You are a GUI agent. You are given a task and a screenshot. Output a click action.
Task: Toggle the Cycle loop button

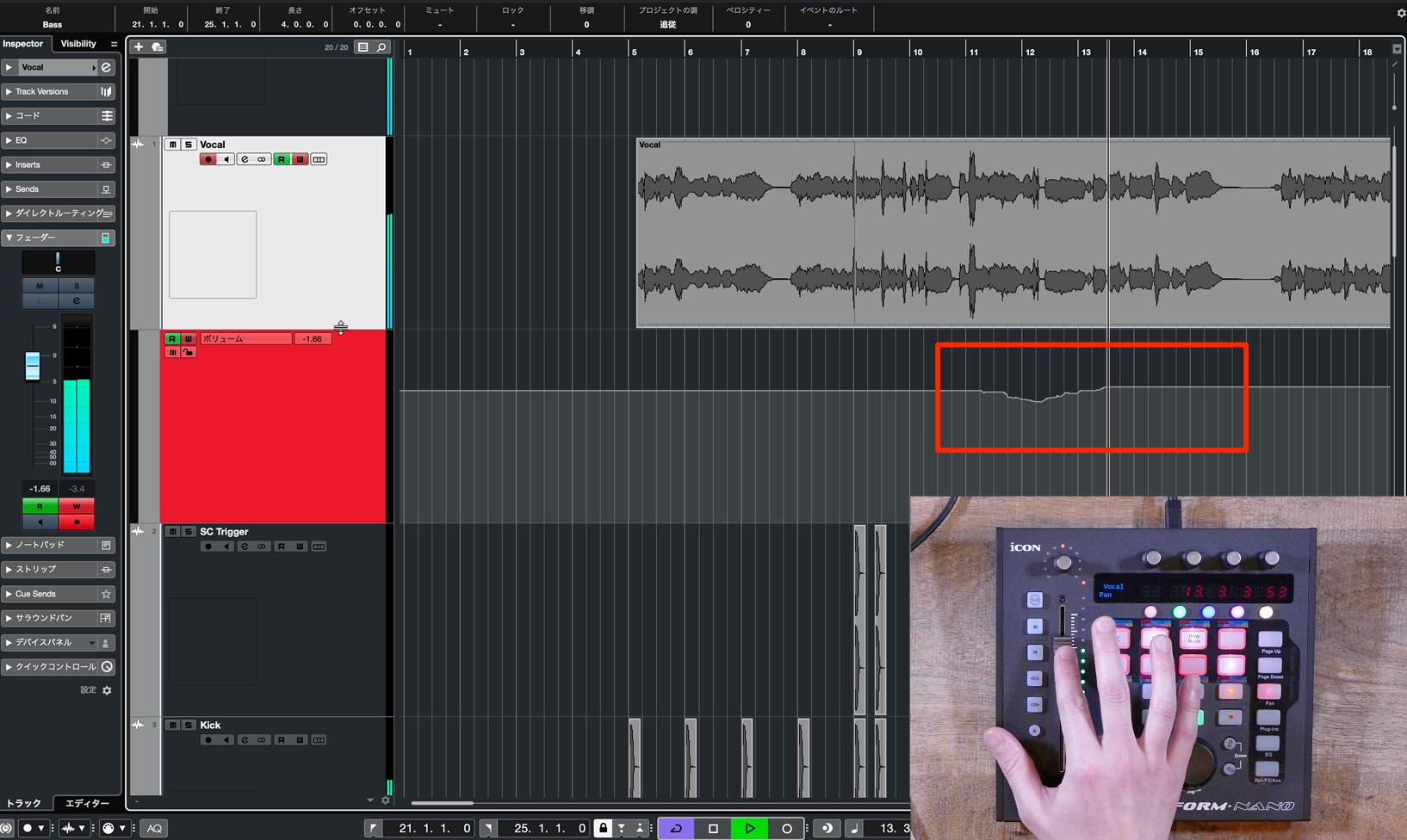point(677,829)
